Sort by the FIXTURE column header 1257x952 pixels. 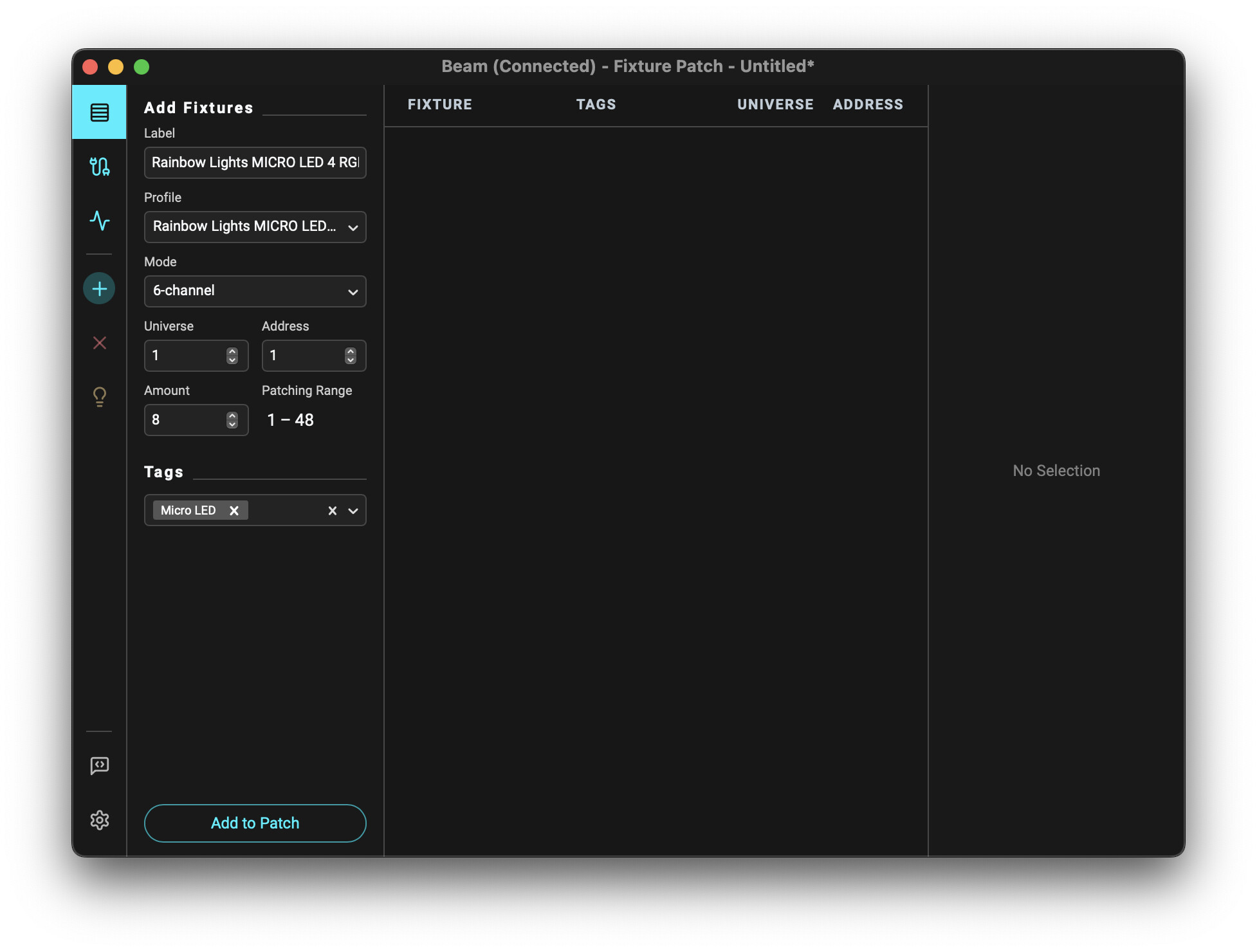tap(440, 105)
